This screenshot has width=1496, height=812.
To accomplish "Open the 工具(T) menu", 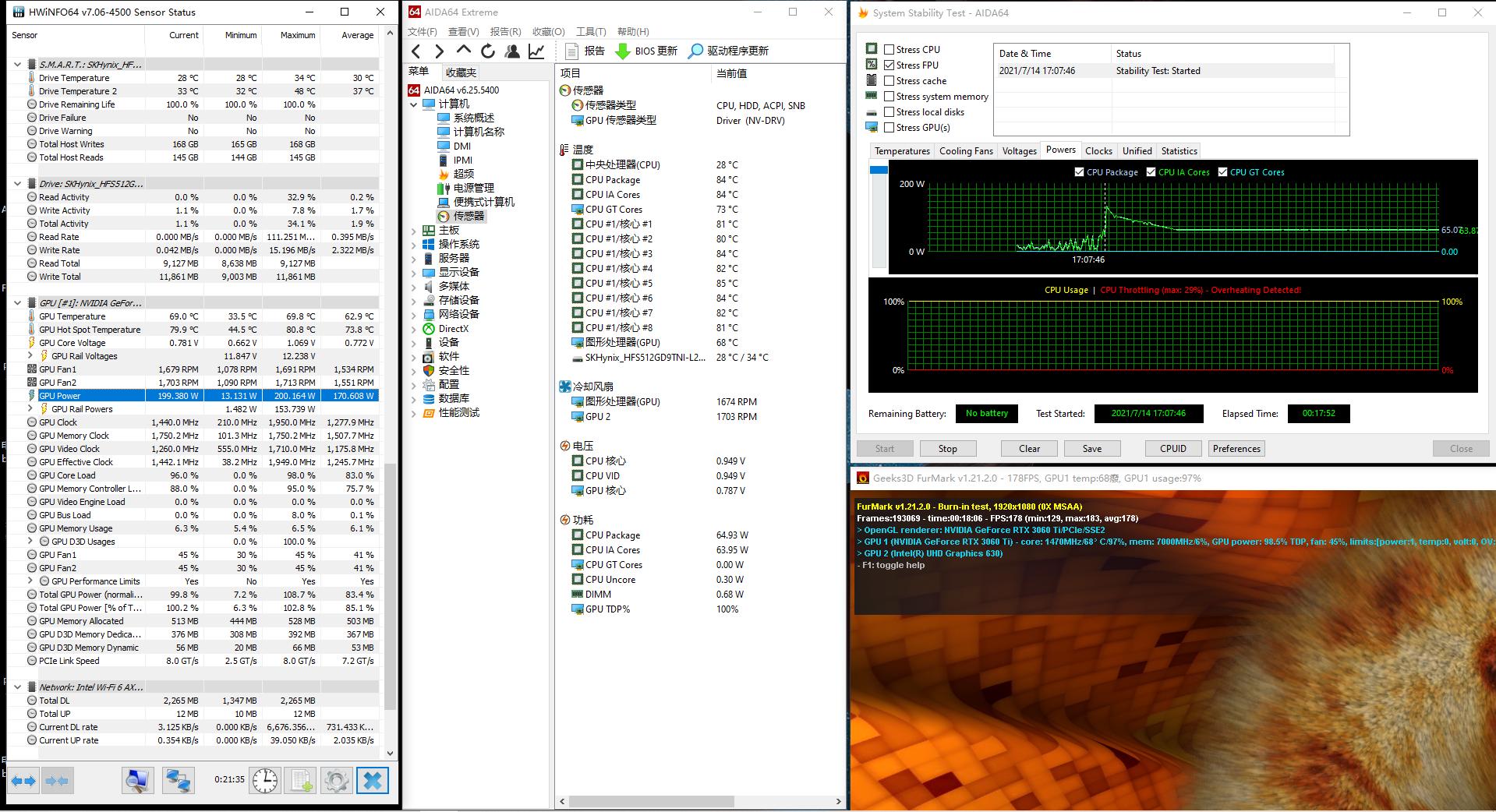I will click(590, 31).
